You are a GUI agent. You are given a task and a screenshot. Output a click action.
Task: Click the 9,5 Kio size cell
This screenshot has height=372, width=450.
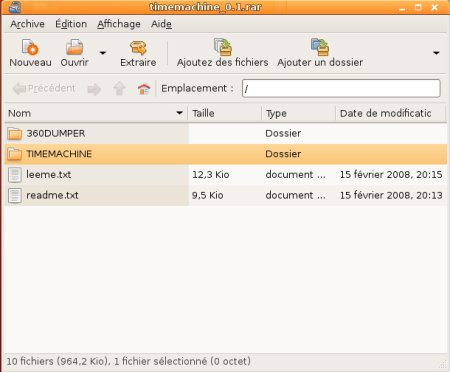[208, 195]
